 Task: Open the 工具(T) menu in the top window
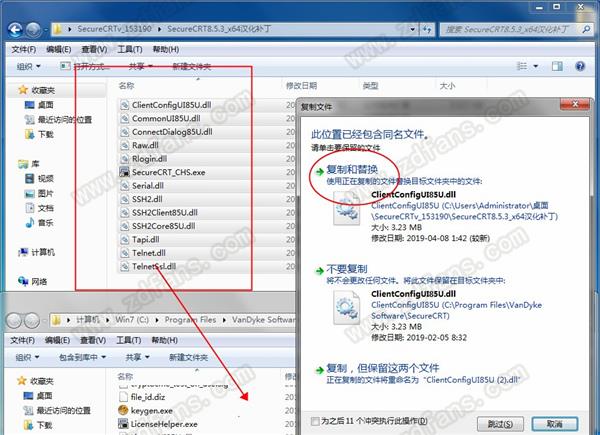[130, 49]
